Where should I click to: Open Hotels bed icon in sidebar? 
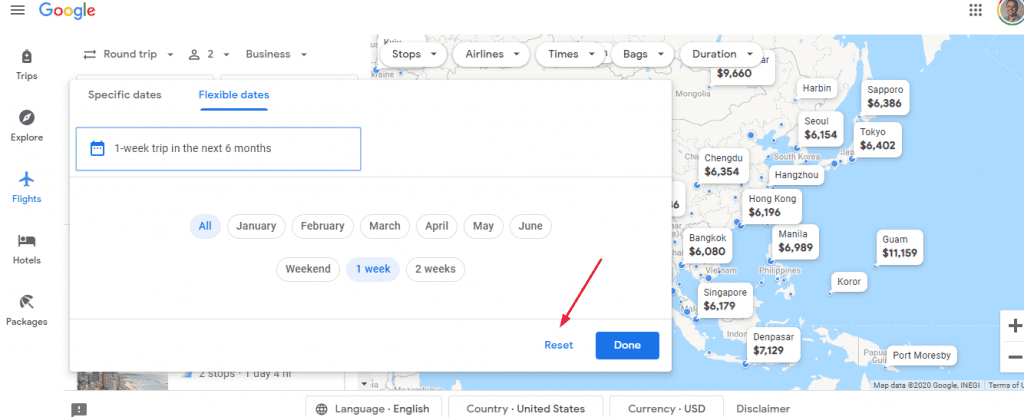pyautogui.click(x=27, y=249)
